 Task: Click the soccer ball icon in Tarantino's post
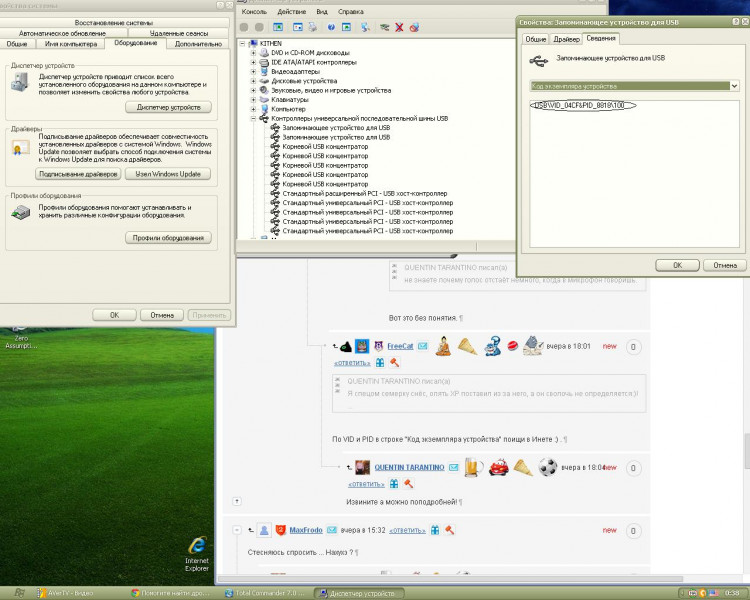point(548,467)
